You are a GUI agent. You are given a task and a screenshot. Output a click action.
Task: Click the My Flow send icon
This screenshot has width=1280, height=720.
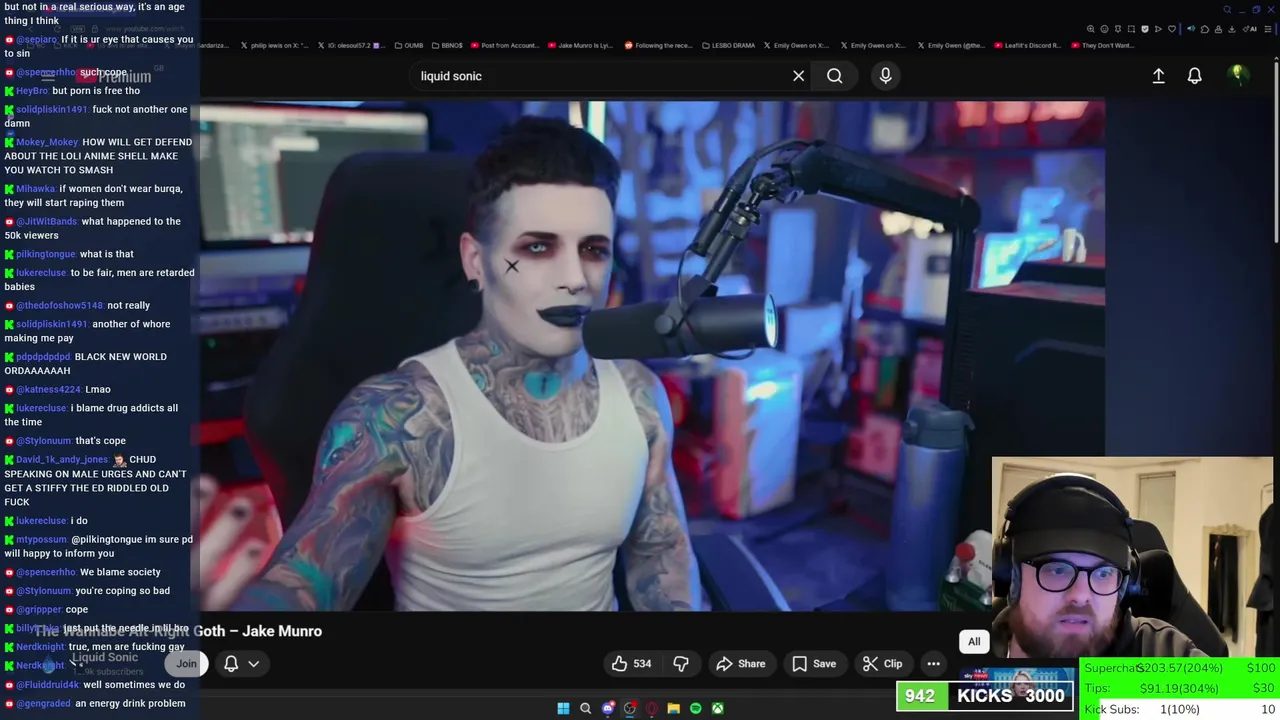(x=1158, y=29)
